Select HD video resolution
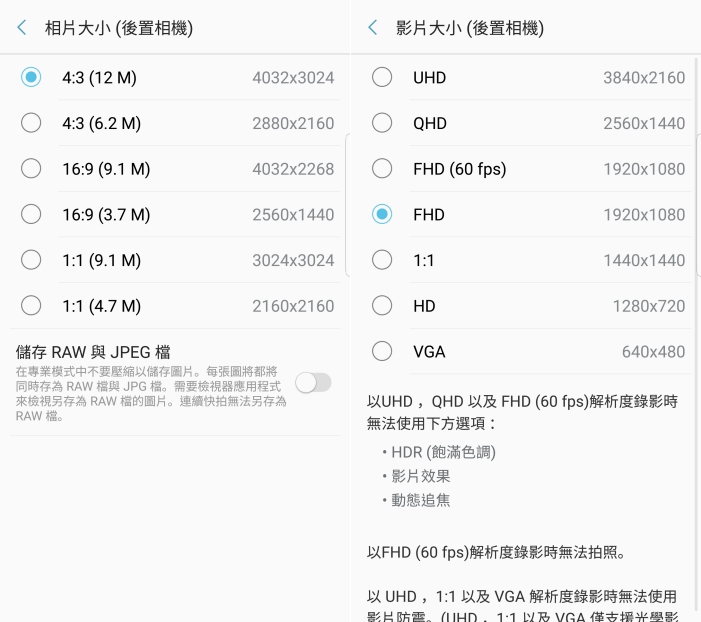This screenshot has width=701, height=622. 382,306
